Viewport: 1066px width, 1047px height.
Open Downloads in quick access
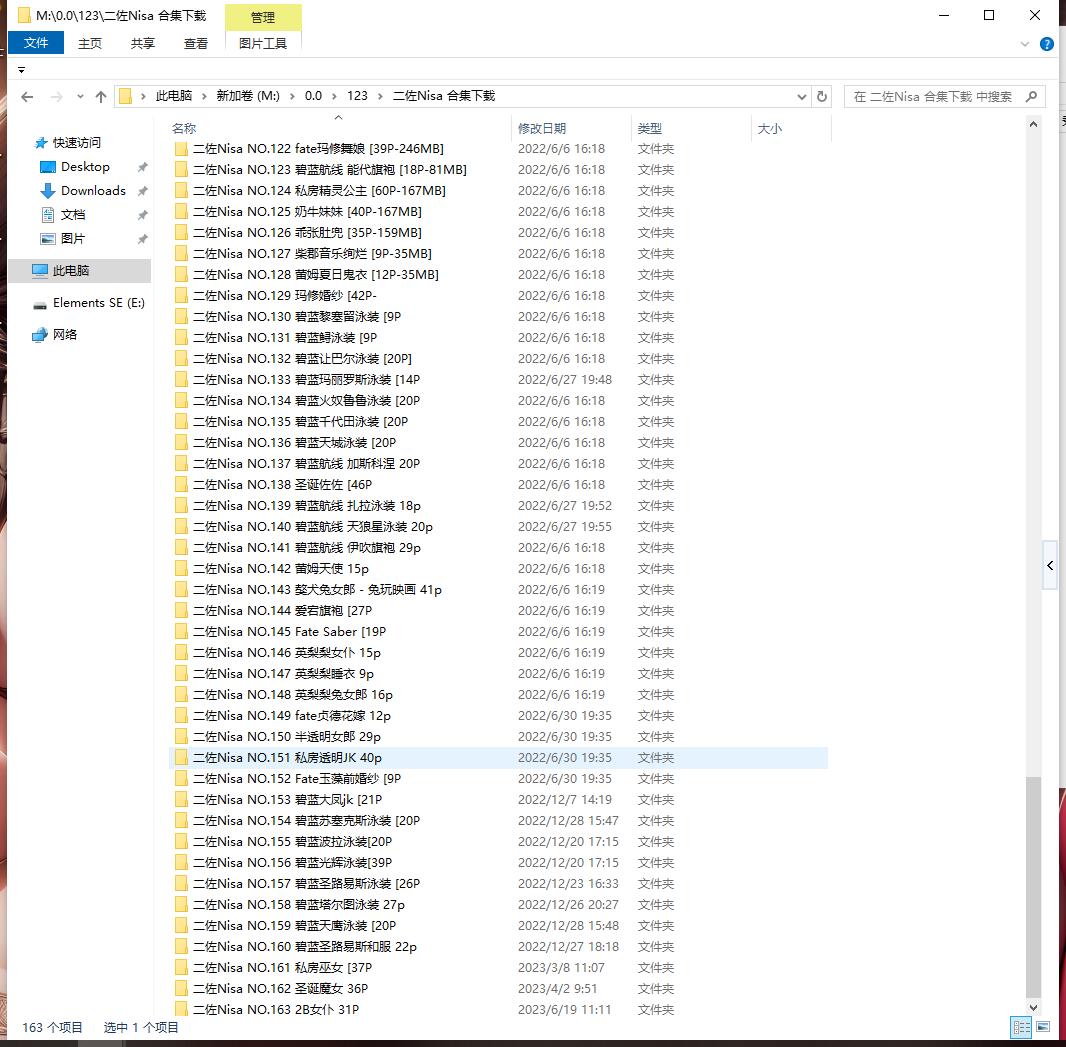93,190
